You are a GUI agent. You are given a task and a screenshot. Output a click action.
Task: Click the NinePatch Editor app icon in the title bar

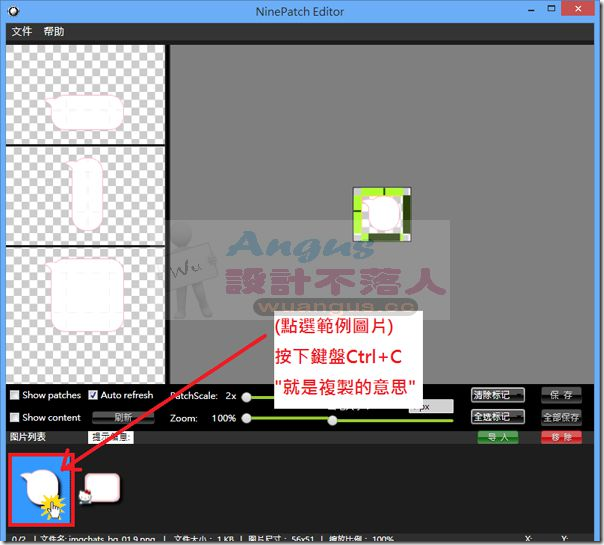click(13, 11)
